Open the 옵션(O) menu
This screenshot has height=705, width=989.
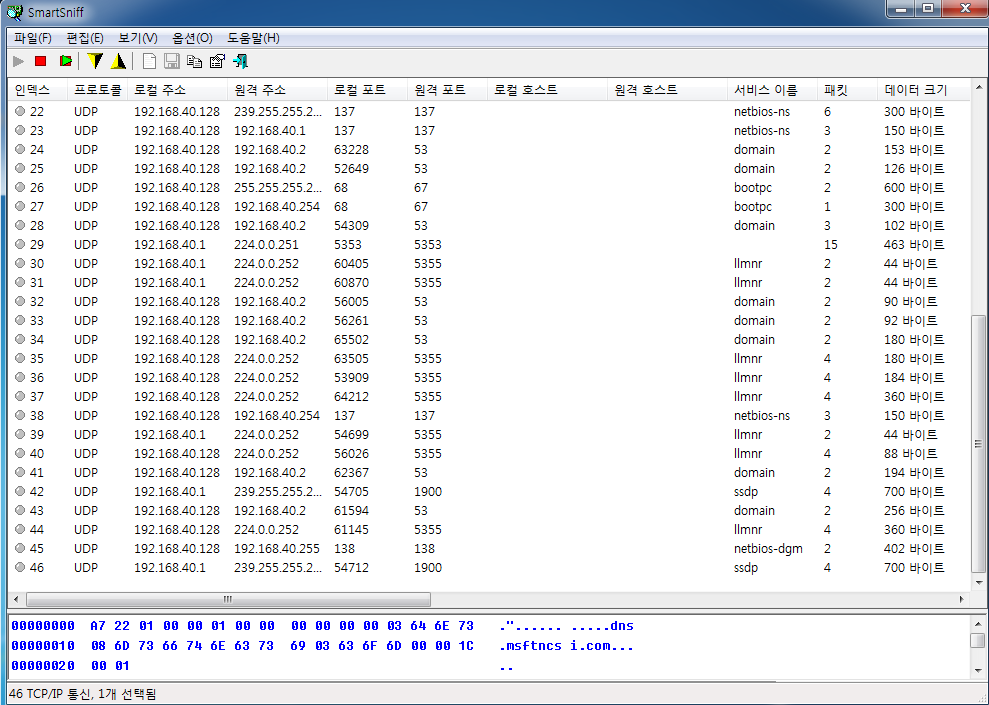[x=192, y=38]
